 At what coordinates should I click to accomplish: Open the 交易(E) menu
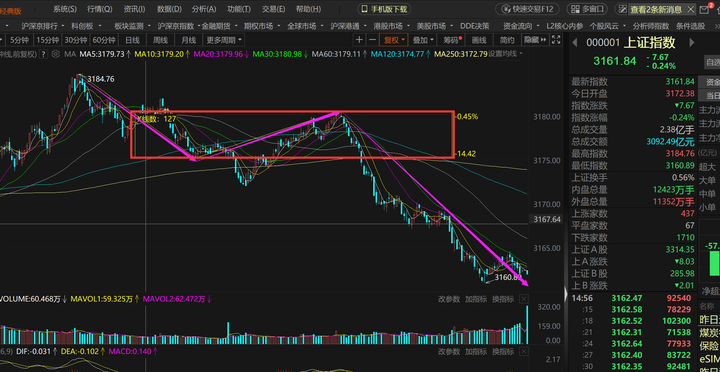(x=273, y=9)
